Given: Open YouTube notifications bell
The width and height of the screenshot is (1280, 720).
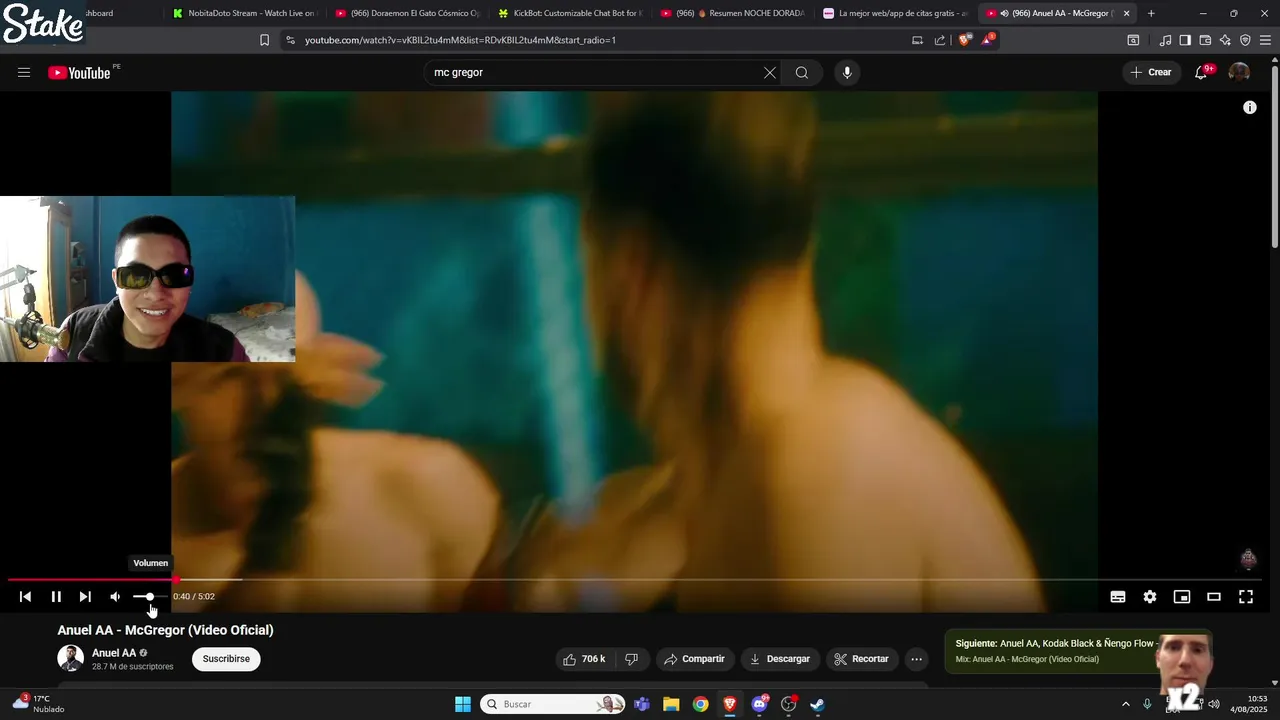Looking at the screenshot, I should 1201,72.
